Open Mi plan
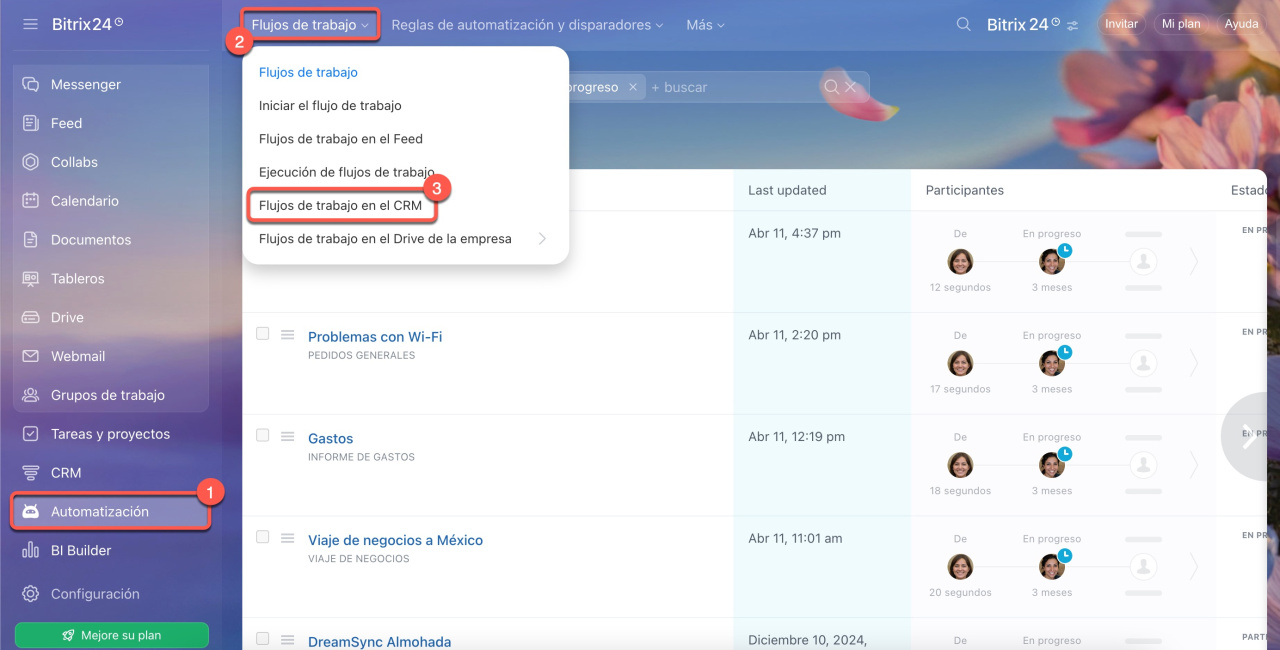Image resolution: width=1280 pixels, height=650 pixels. [x=1181, y=24]
